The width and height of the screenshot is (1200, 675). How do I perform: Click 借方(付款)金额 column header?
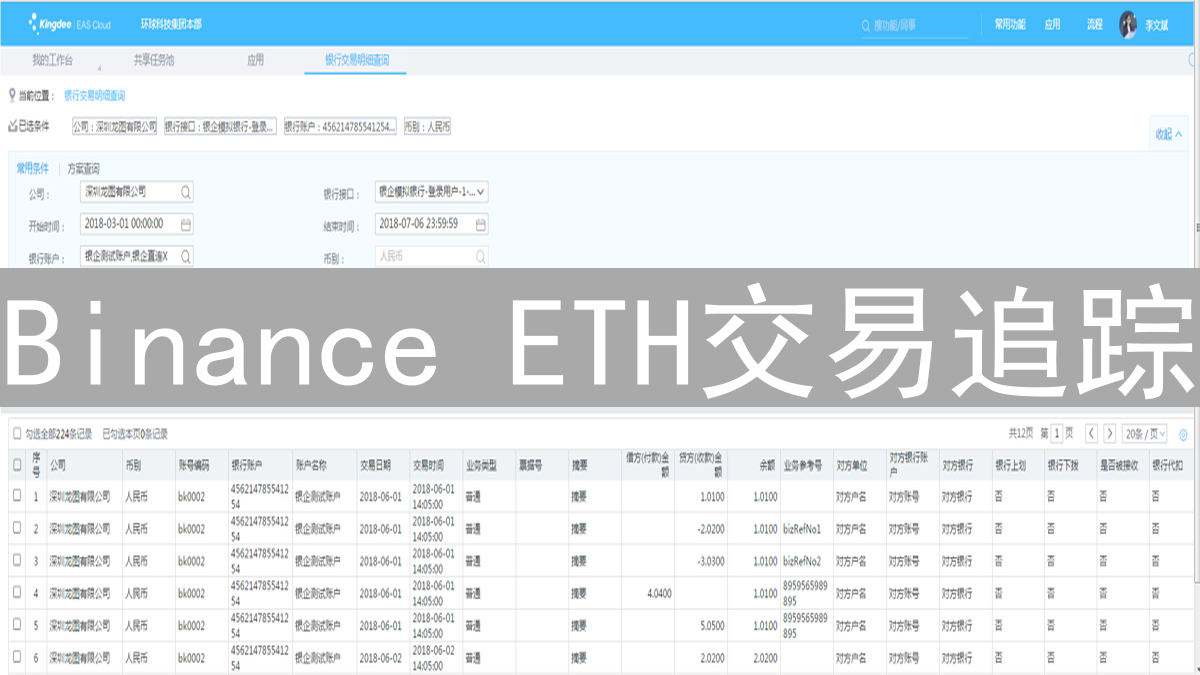pos(649,465)
